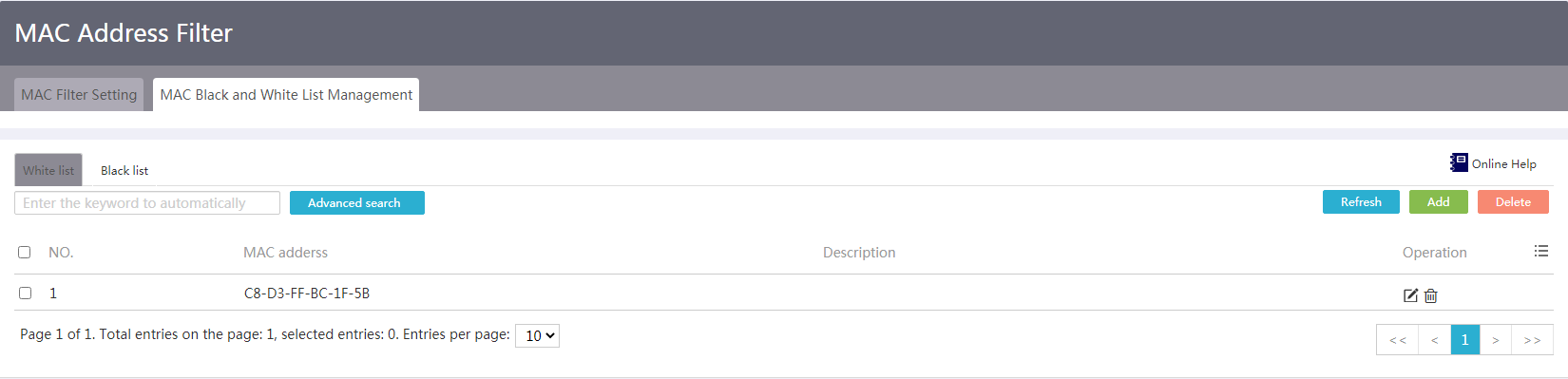Viewport: 1568px width, 379px height.
Task: Focus the keyword search input field
Action: (147, 203)
